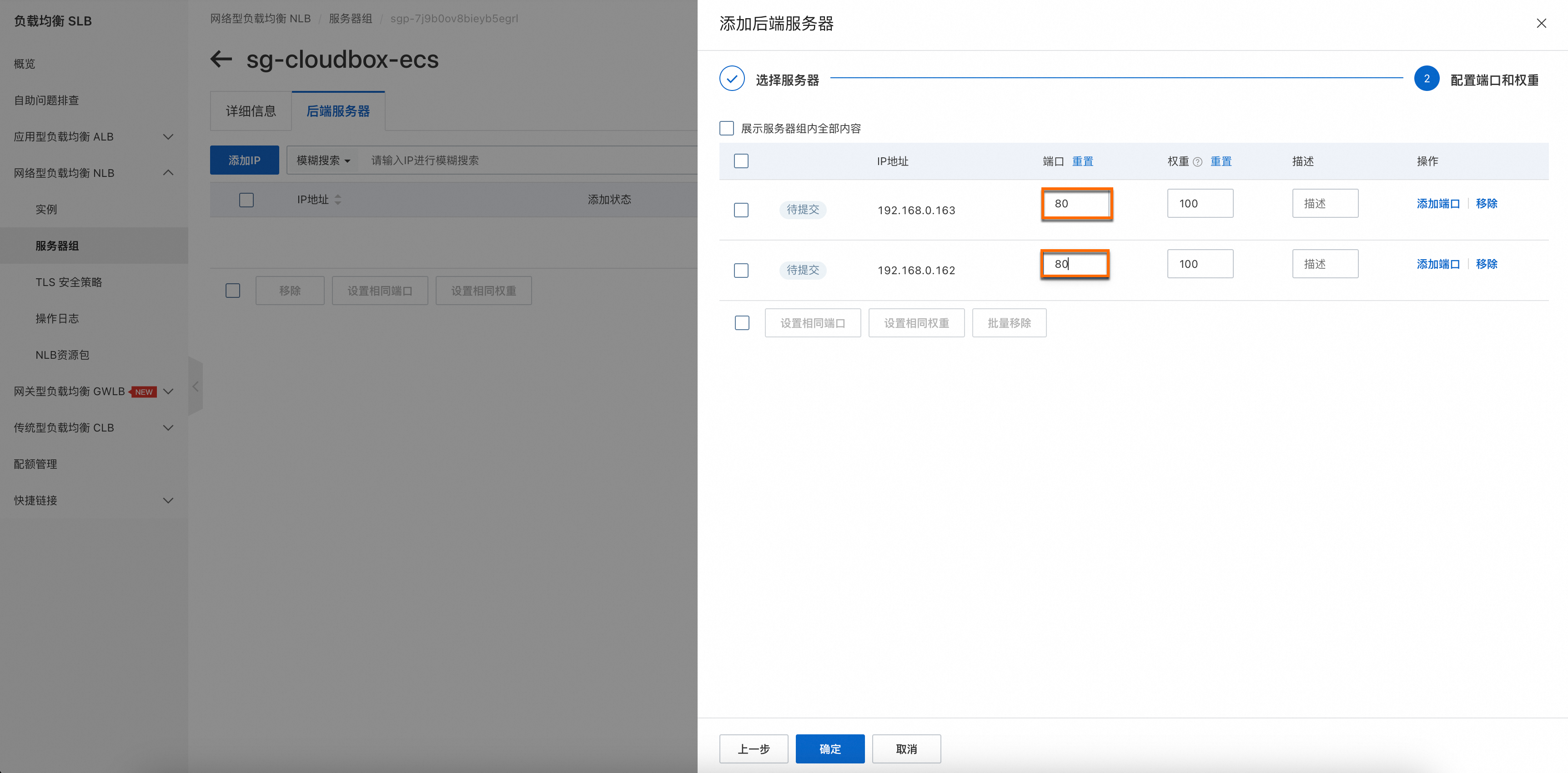Click 设置相同权重 in the background page

coord(483,291)
